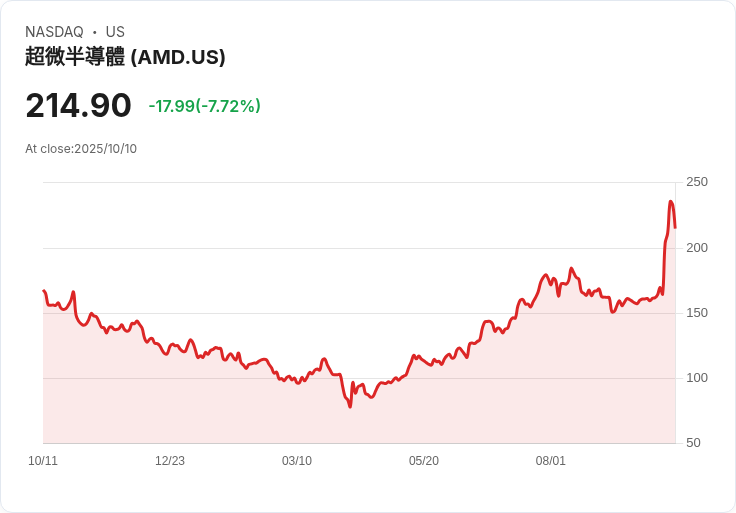
Task: Click the lowest dip of the price line
Action: pyautogui.click(x=350, y=407)
